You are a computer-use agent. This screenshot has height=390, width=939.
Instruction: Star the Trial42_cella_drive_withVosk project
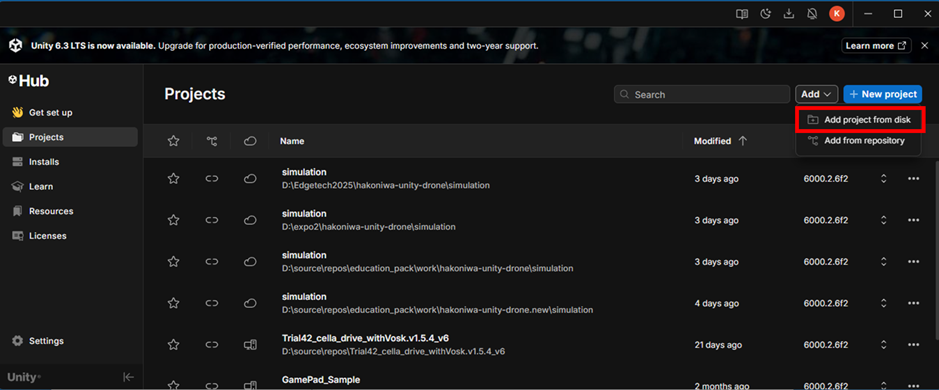point(174,344)
